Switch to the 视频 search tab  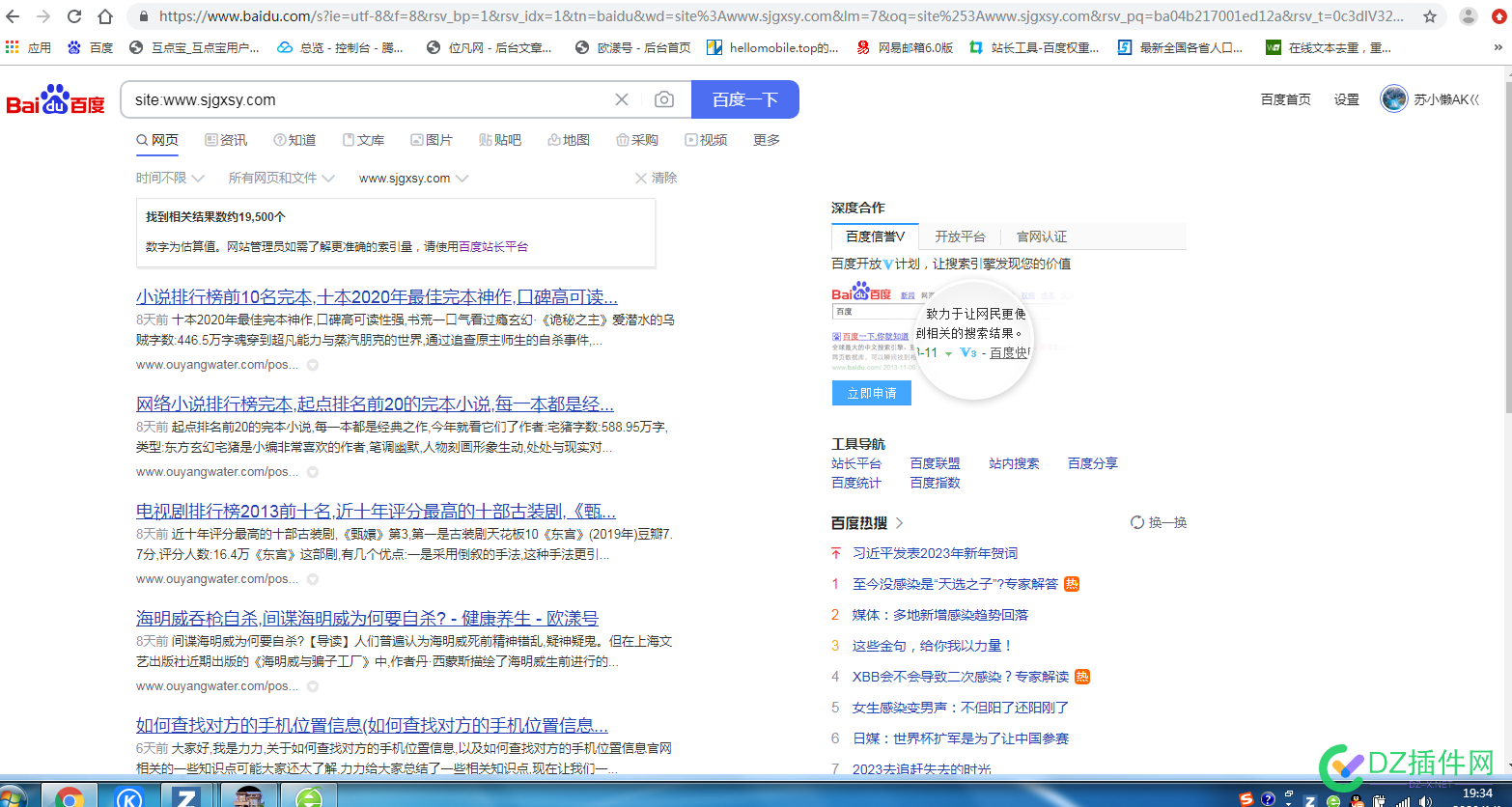click(x=706, y=140)
